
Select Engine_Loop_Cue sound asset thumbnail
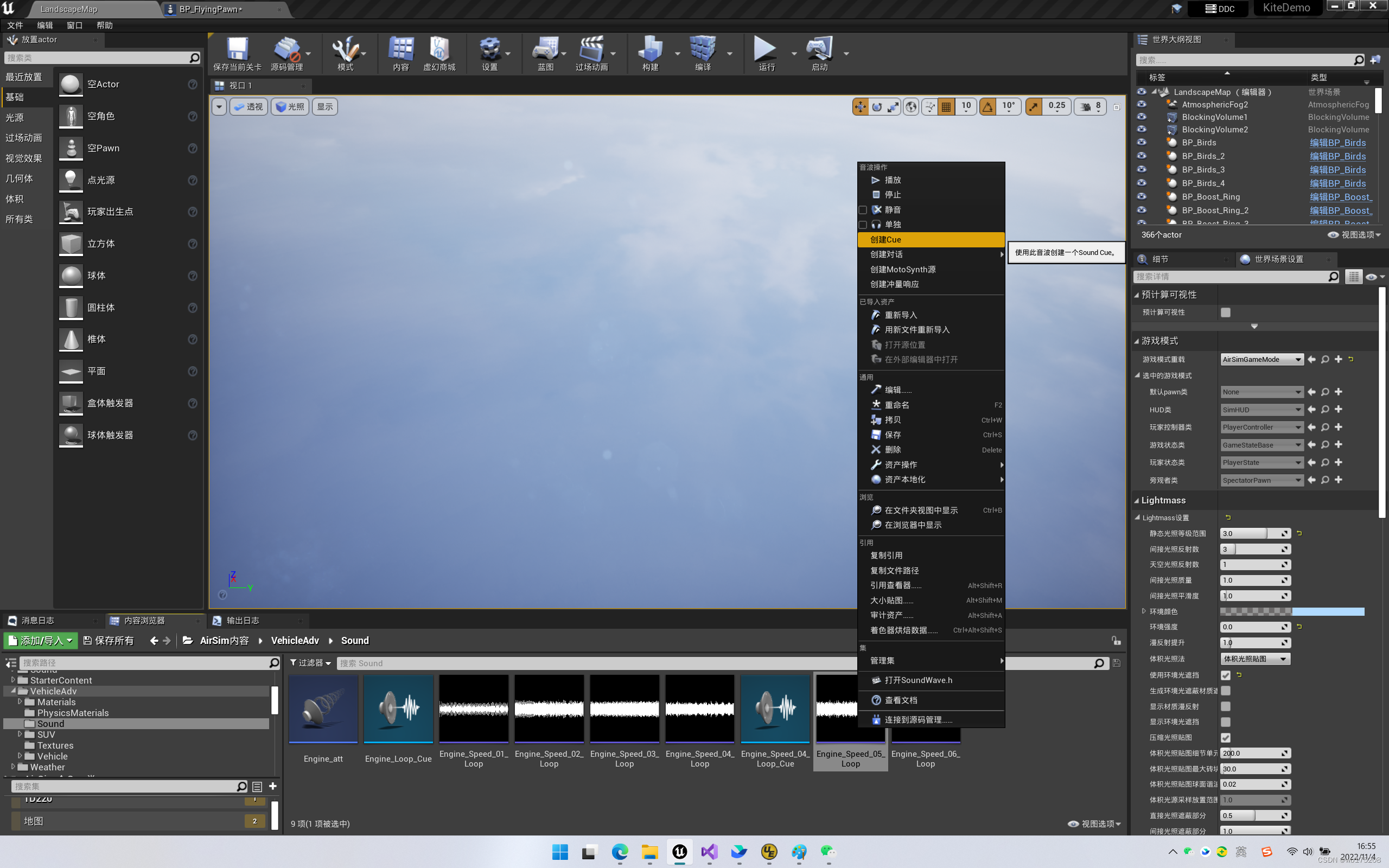tap(398, 710)
